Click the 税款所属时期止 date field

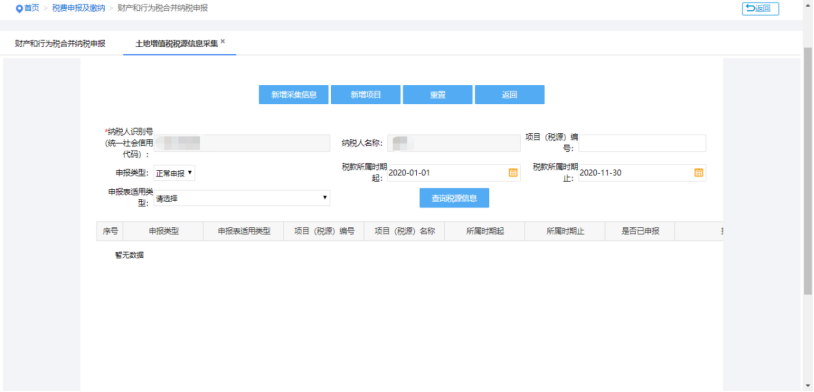pos(642,173)
